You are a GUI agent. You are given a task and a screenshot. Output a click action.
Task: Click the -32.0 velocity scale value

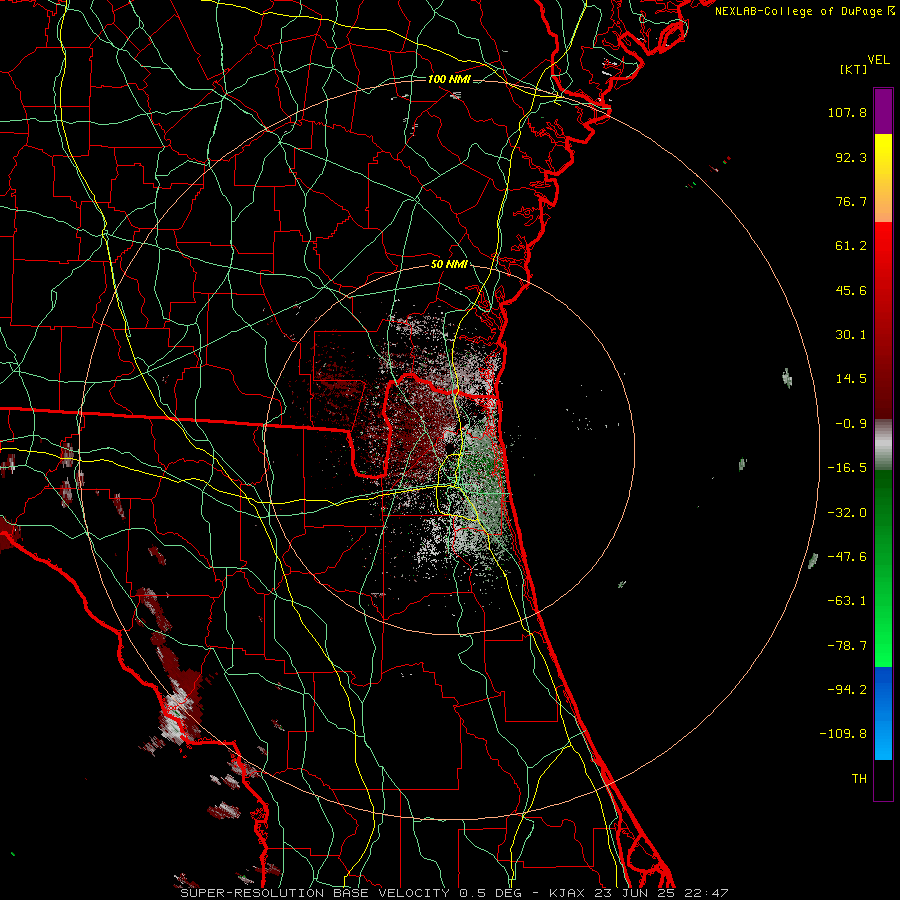pos(847,513)
